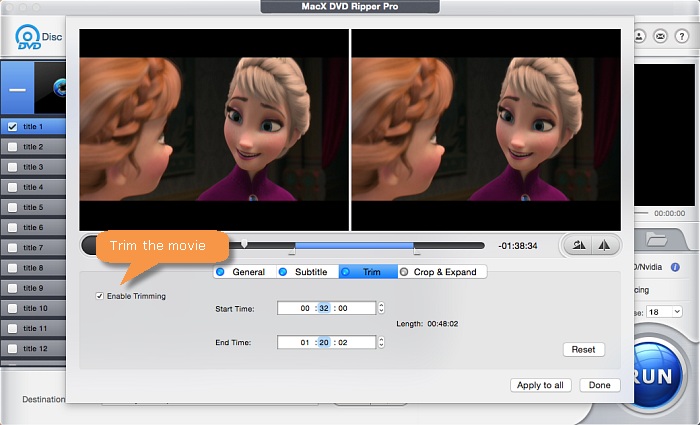
Task: Click the output video preview on right
Action: click(486, 130)
